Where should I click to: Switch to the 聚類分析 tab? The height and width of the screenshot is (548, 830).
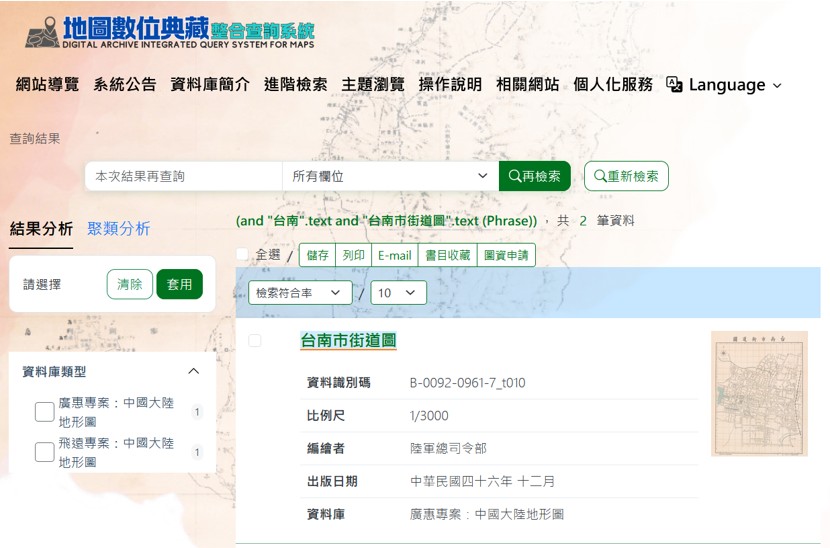[x=118, y=228]
